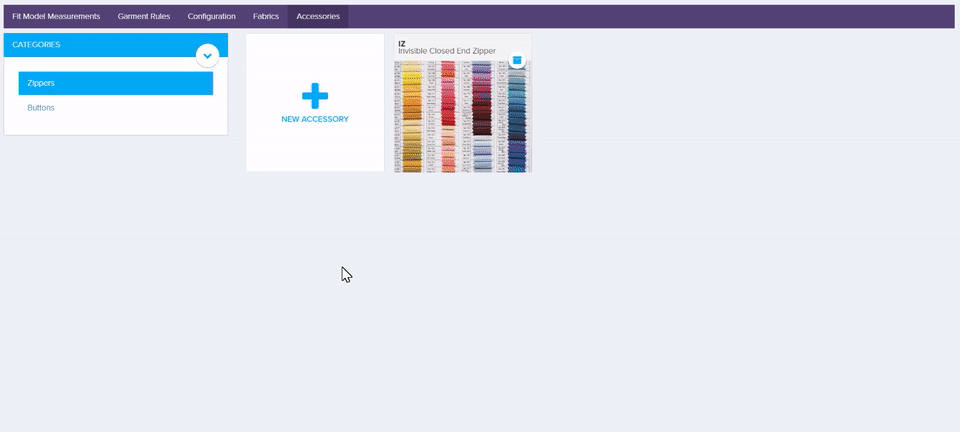Image resolution: width=960 pixels, height=432 pixels.
Task: Switch to the Garment Rules tab
Action: tap(144, 17)
